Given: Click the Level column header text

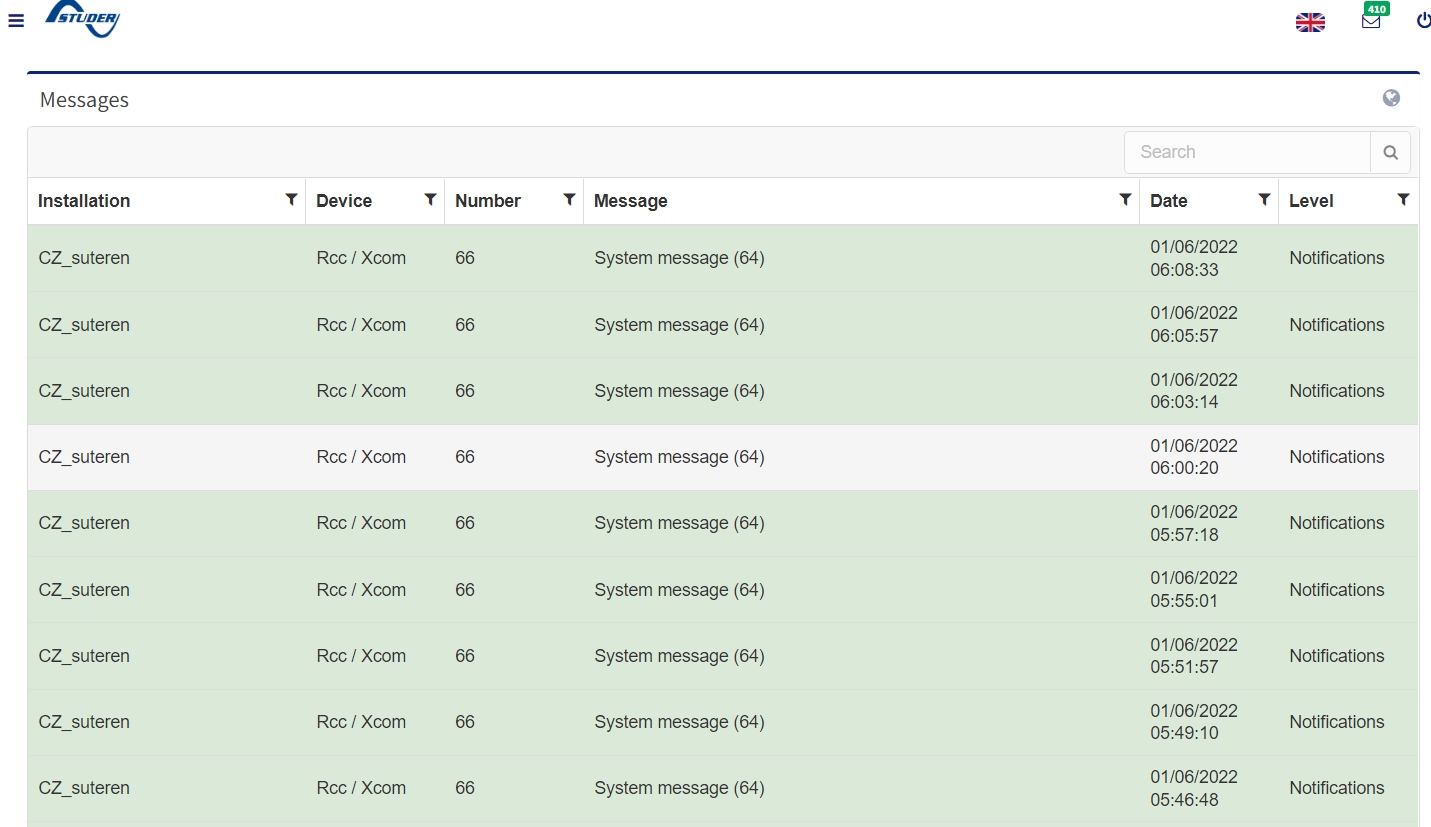Looking at the screenshot, I should tap(1311, 201).
